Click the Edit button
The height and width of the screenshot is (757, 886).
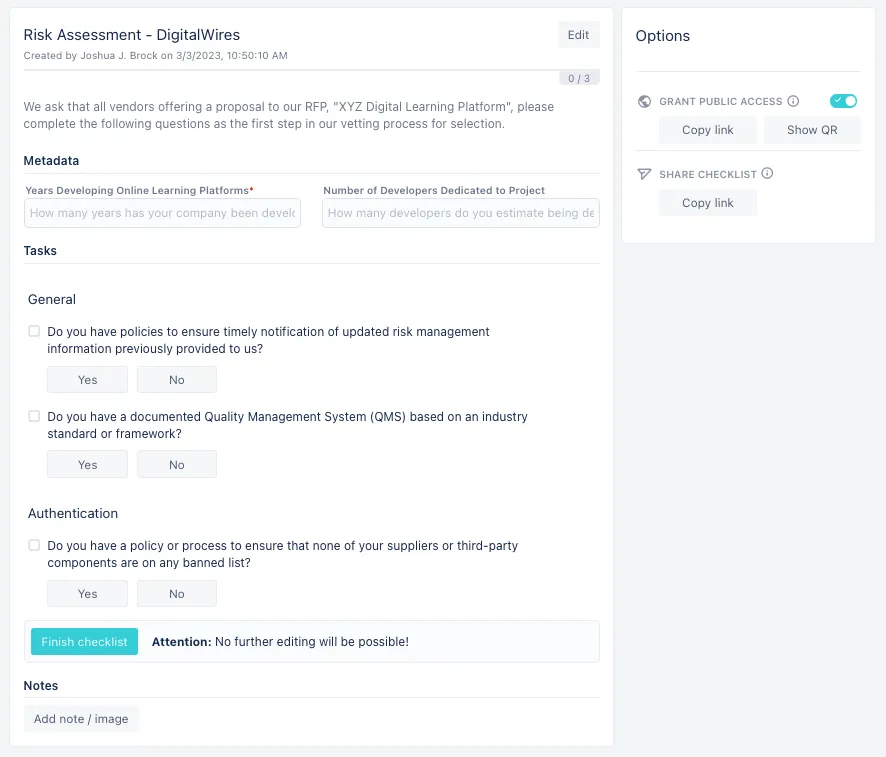click(x=579, y=34)
